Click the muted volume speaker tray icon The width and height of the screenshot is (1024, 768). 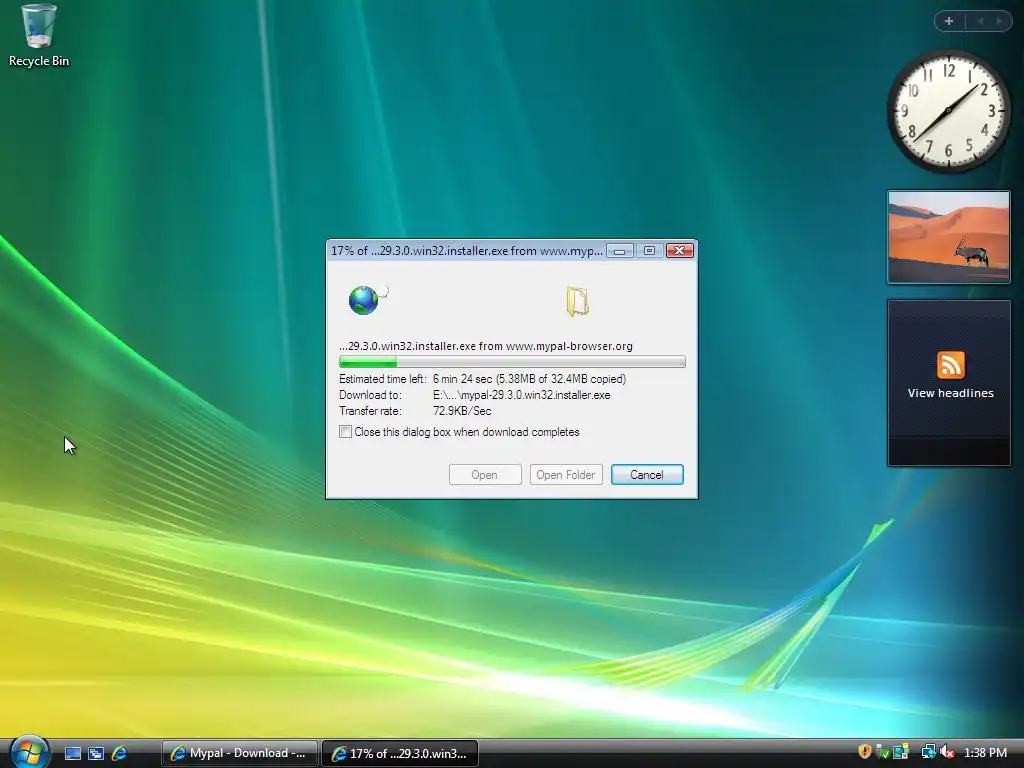click(x=947, y=752)
